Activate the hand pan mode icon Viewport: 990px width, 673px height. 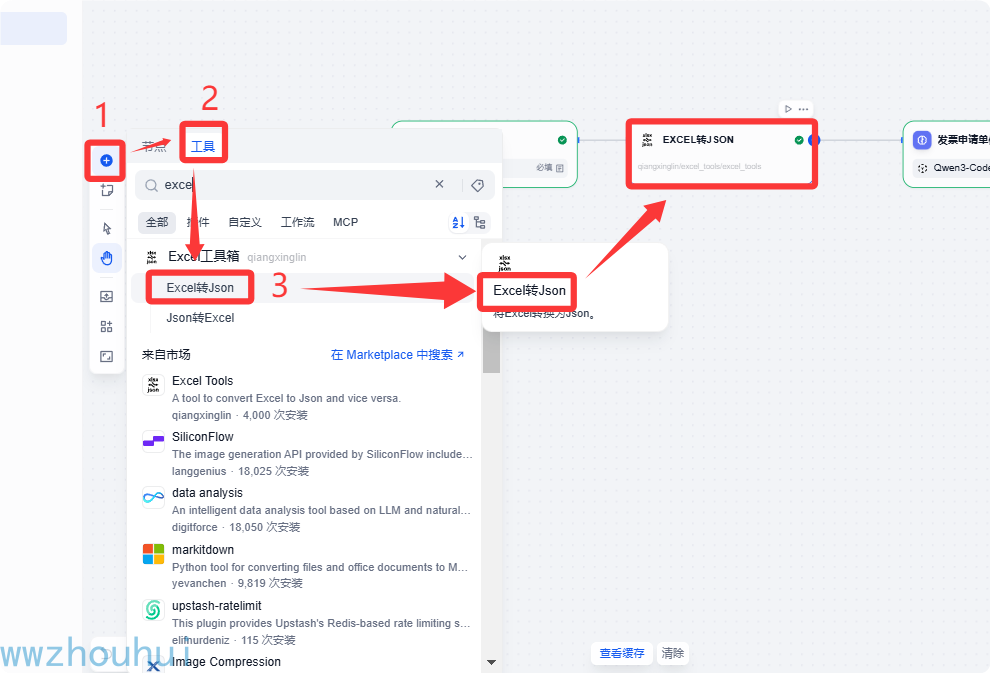[x=107, y=258]
